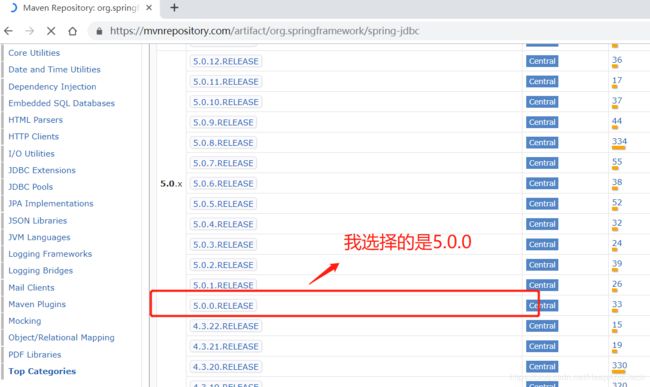Open the Logging Frameworks category
The image size is (650, 387).
[x=50, y=254]
